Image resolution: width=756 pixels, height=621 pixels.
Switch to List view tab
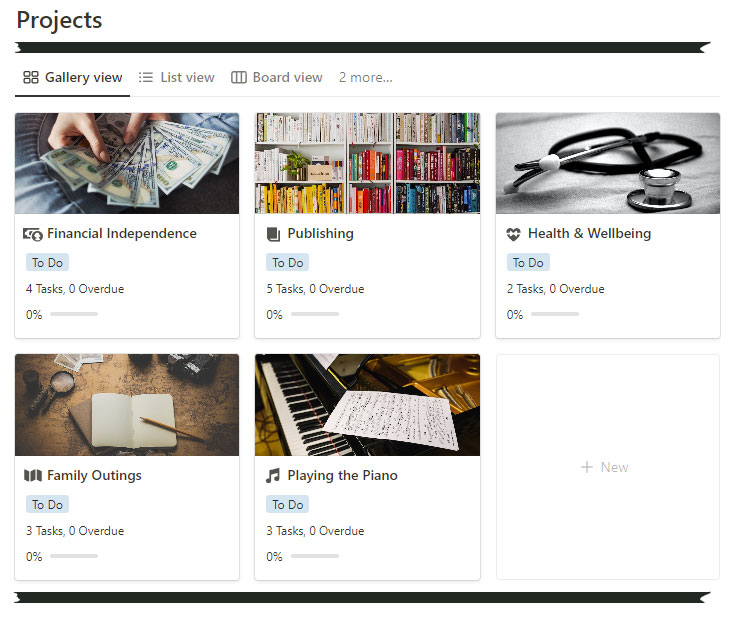(176, 78)
